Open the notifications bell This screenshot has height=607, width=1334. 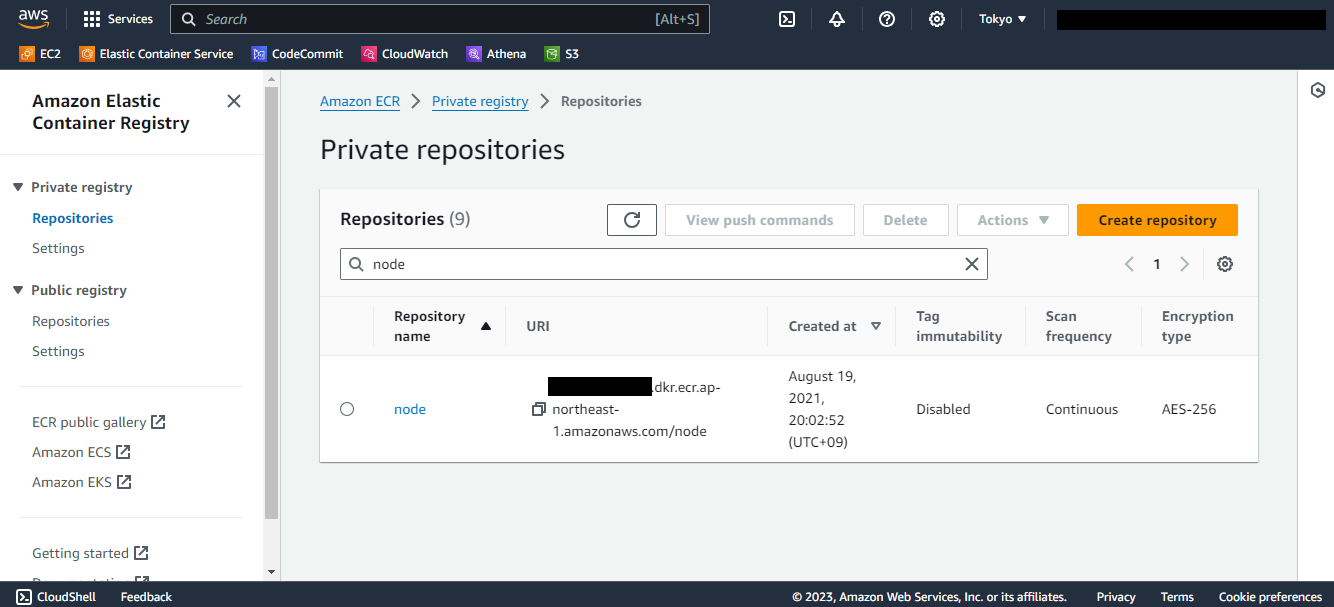click(837, 19)
